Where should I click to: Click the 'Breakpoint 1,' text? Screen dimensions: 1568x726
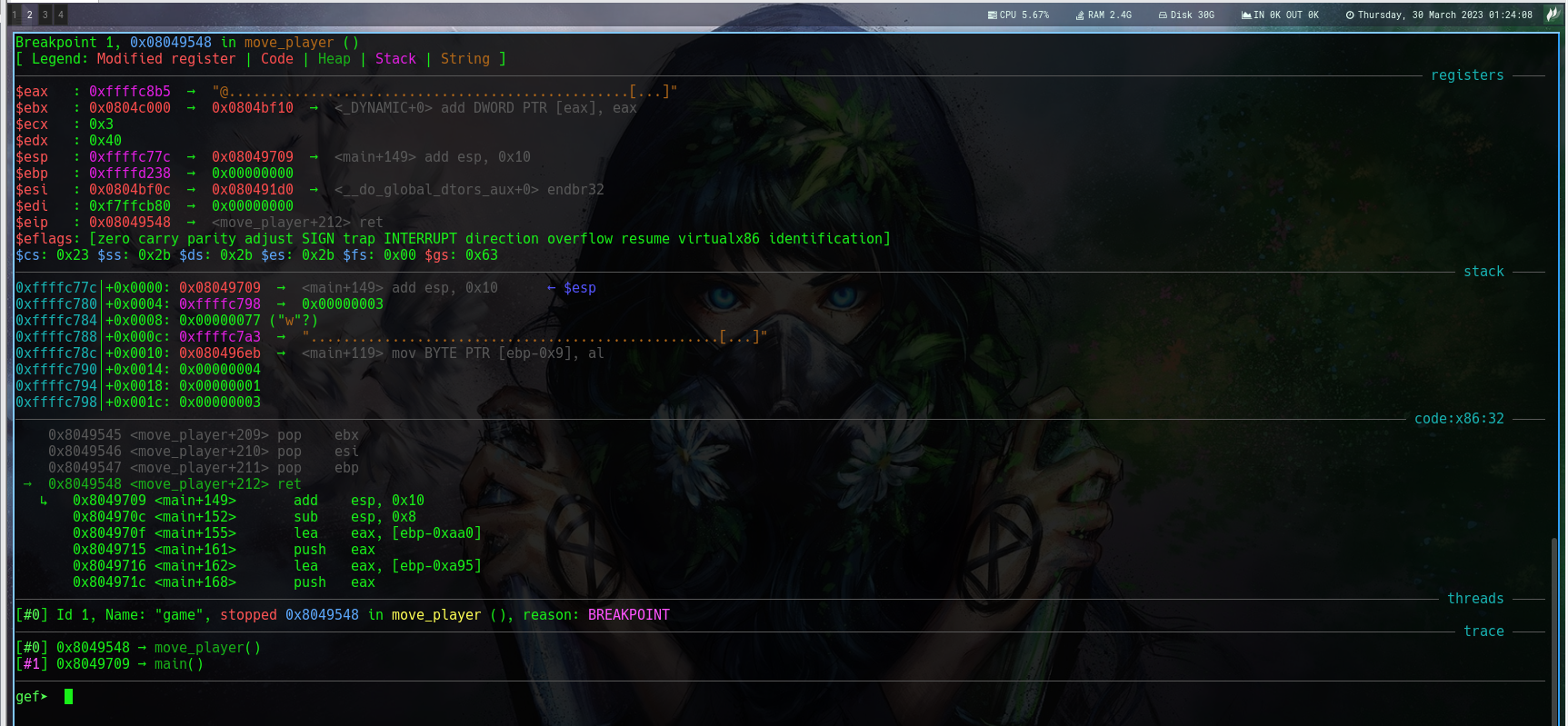[68, 42]
